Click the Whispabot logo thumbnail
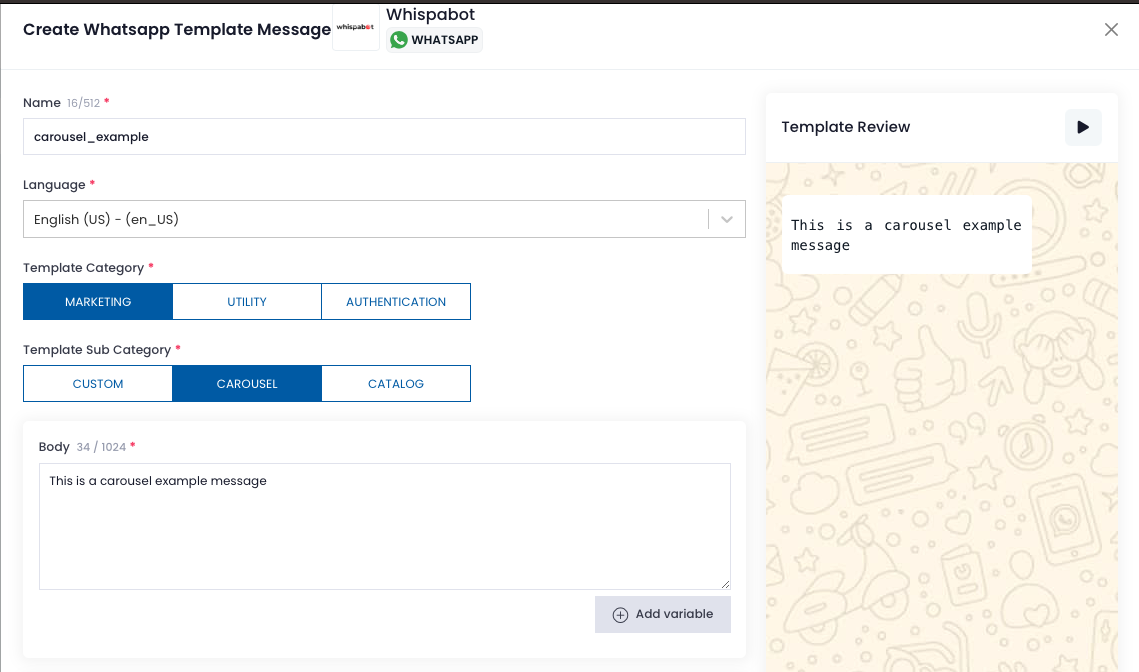The height and width of the screenshot is (672, 1139). pos(355,28)
